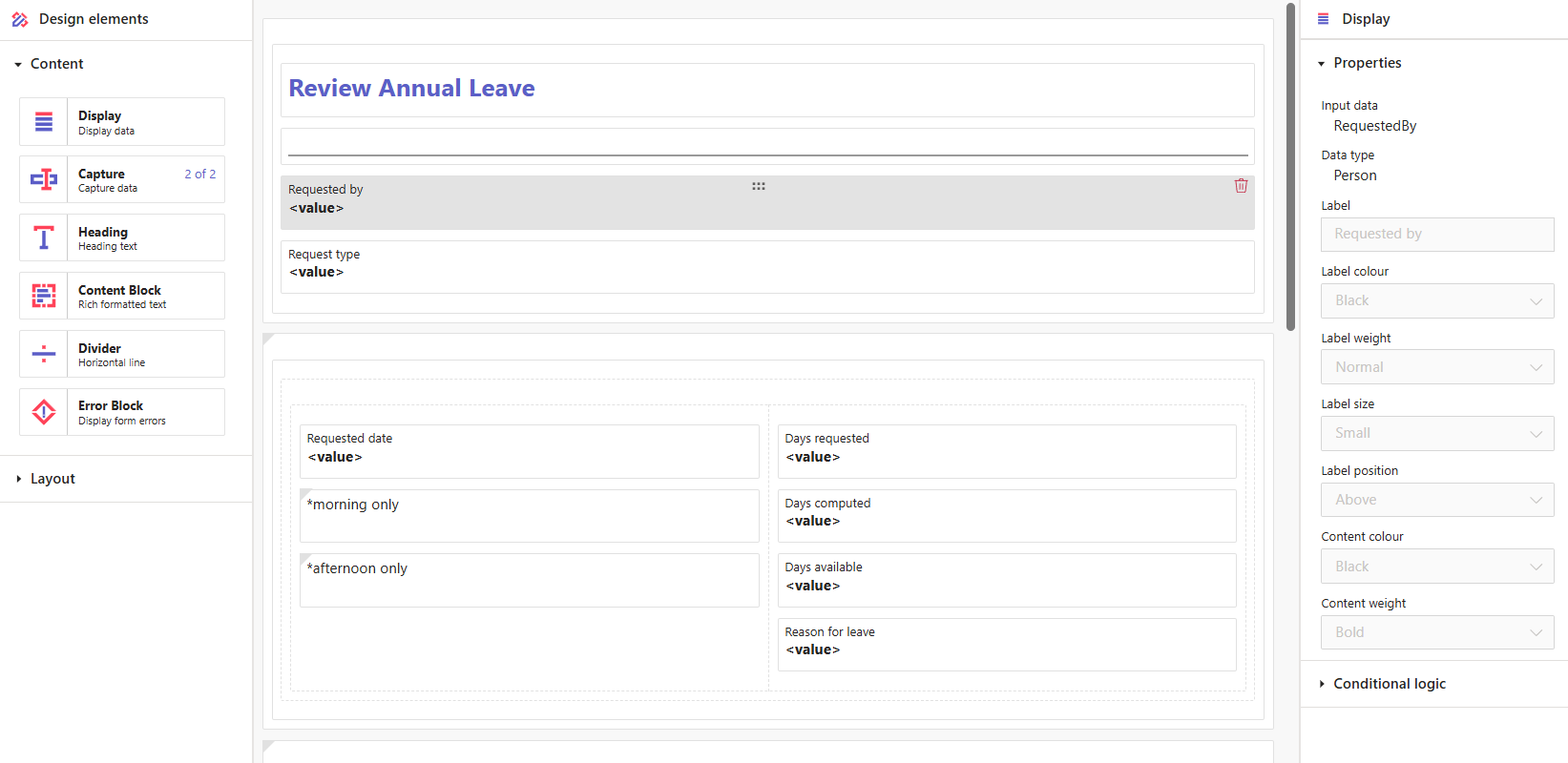Select the Content Block element icon
The image size is (1568, 763).
click(x=44, y=297)
